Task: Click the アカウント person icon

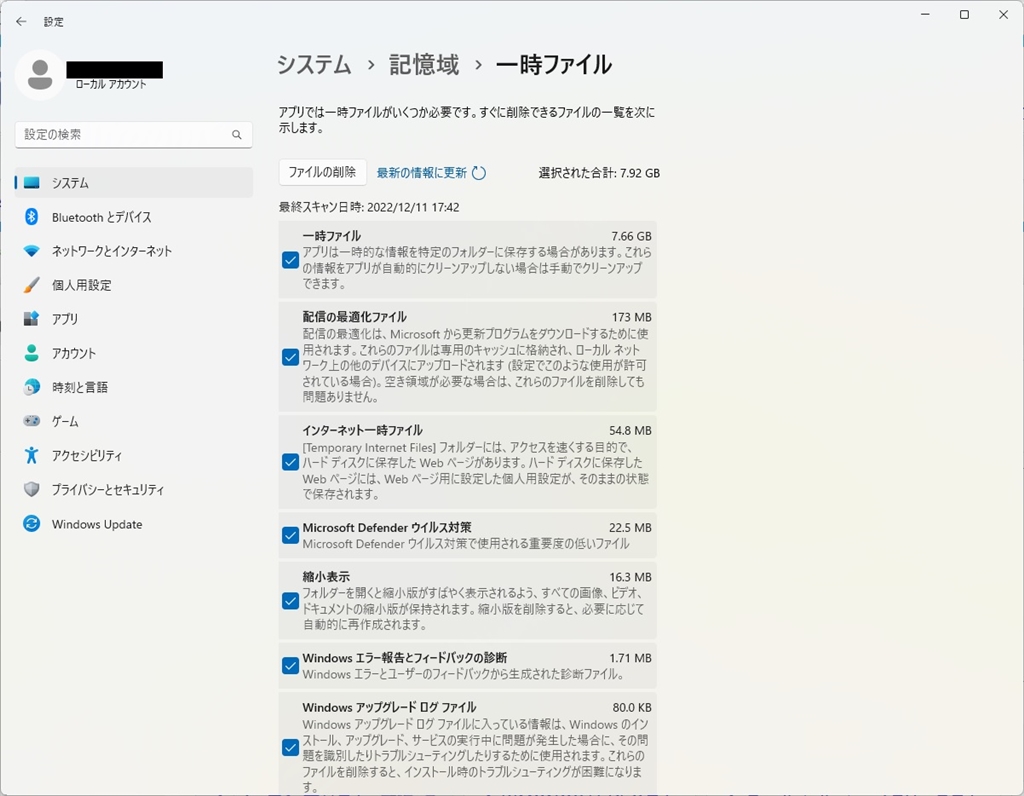Action: (31, 353)
